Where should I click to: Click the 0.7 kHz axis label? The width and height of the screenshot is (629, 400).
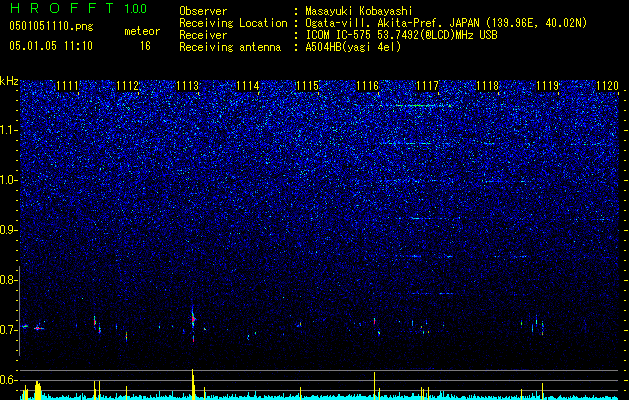[x=8, y=330]
